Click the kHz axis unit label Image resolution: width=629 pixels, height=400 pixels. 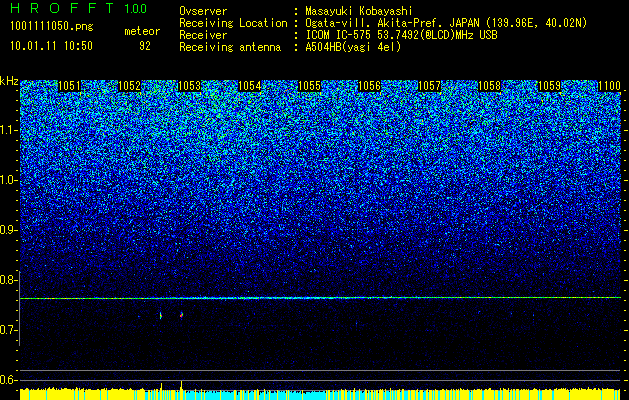9,81
